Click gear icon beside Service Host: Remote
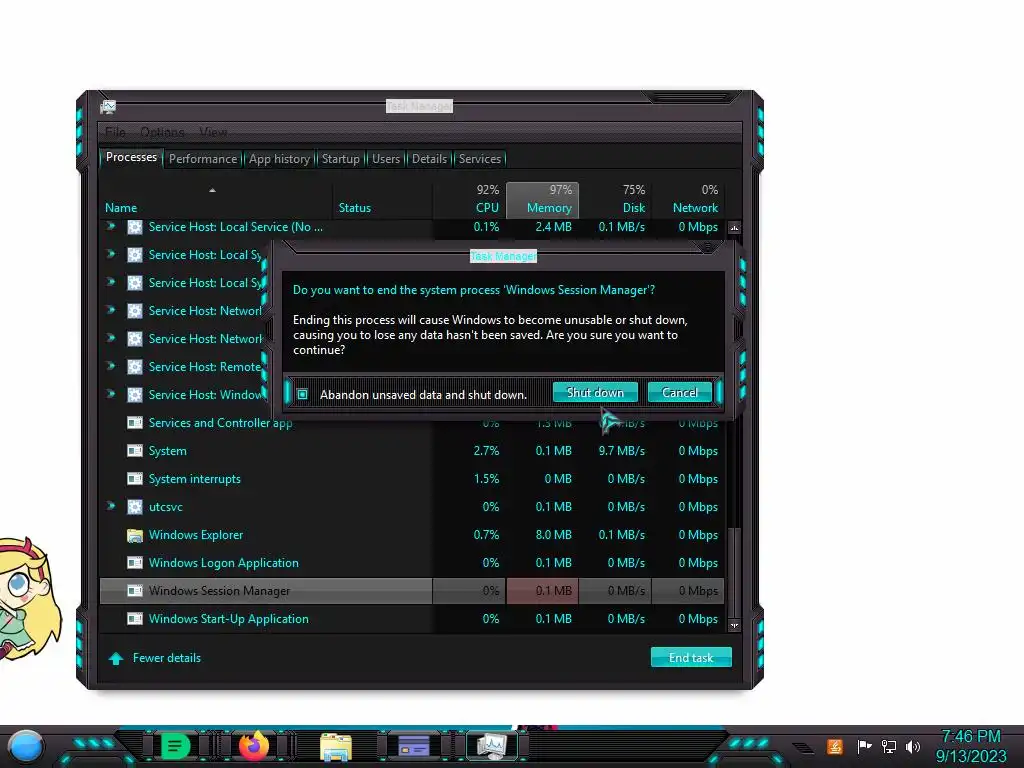 [135, 367]
